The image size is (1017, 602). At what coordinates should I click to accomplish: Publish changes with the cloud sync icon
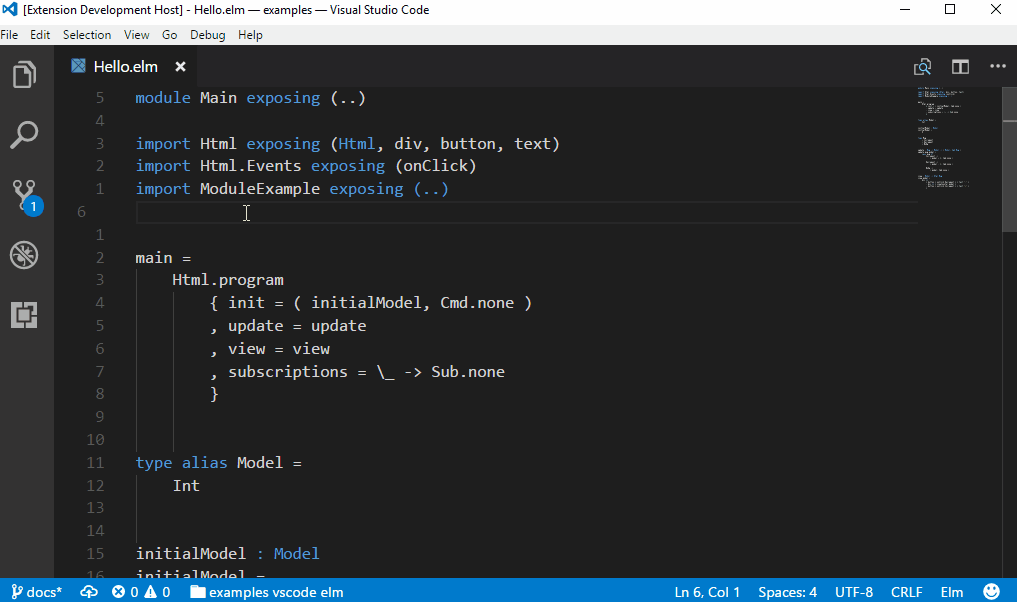89,592
